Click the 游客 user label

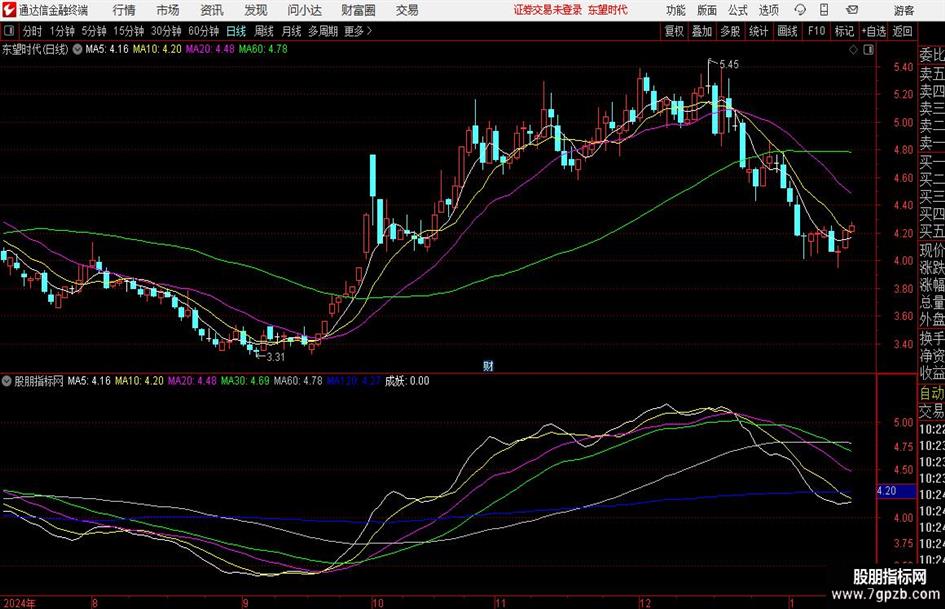[904, 10]
